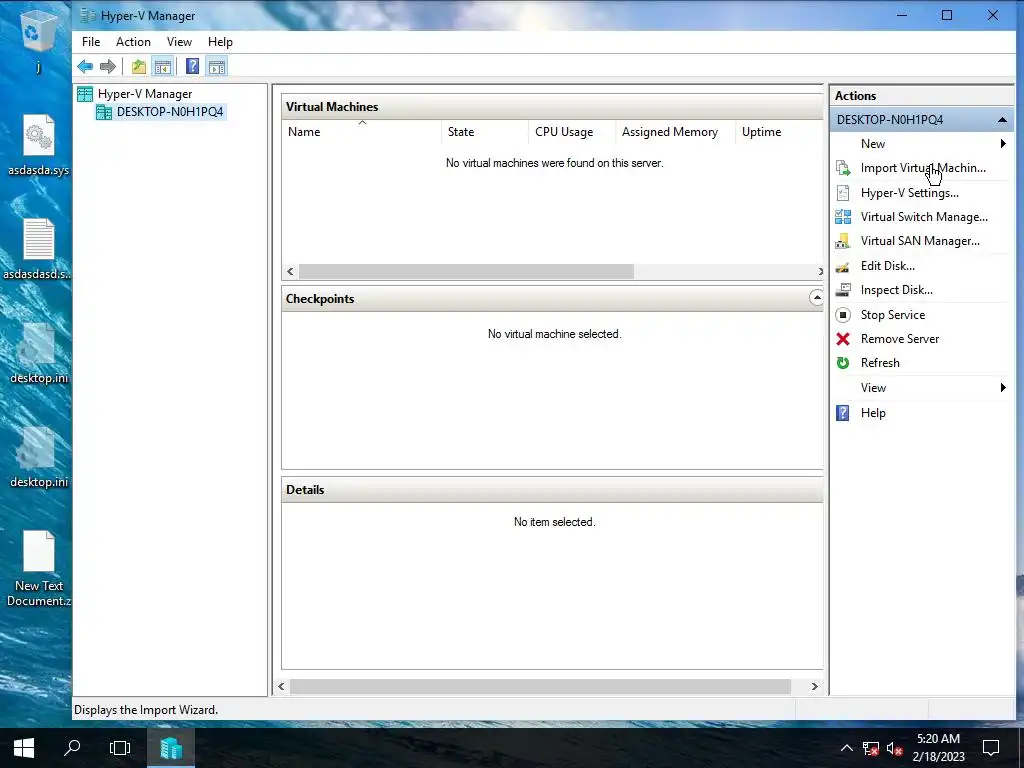Open the Help menu
Image resolution: width=1024 pixels, height=768 pixels.
(220, 42)
